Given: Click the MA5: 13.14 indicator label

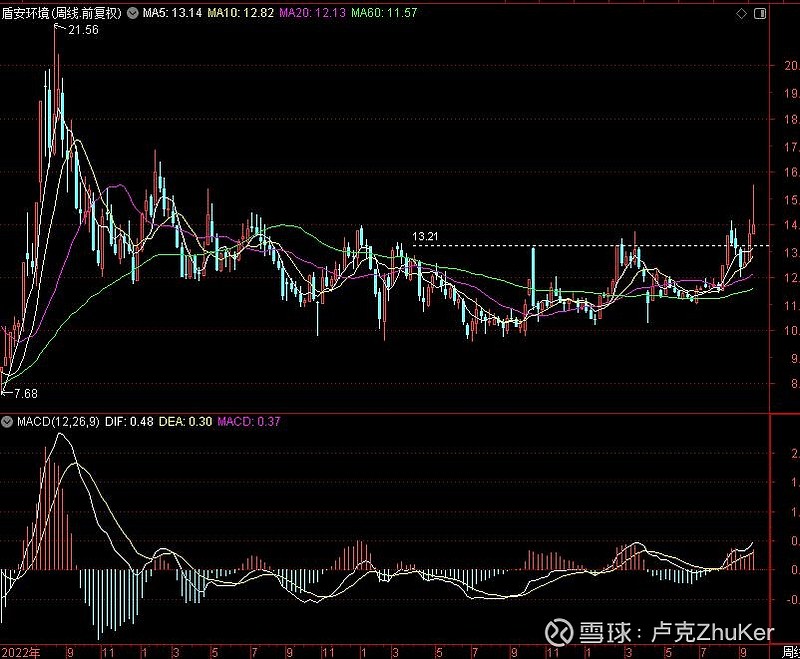Looking at the screenshot, I should tap(172, 13).
